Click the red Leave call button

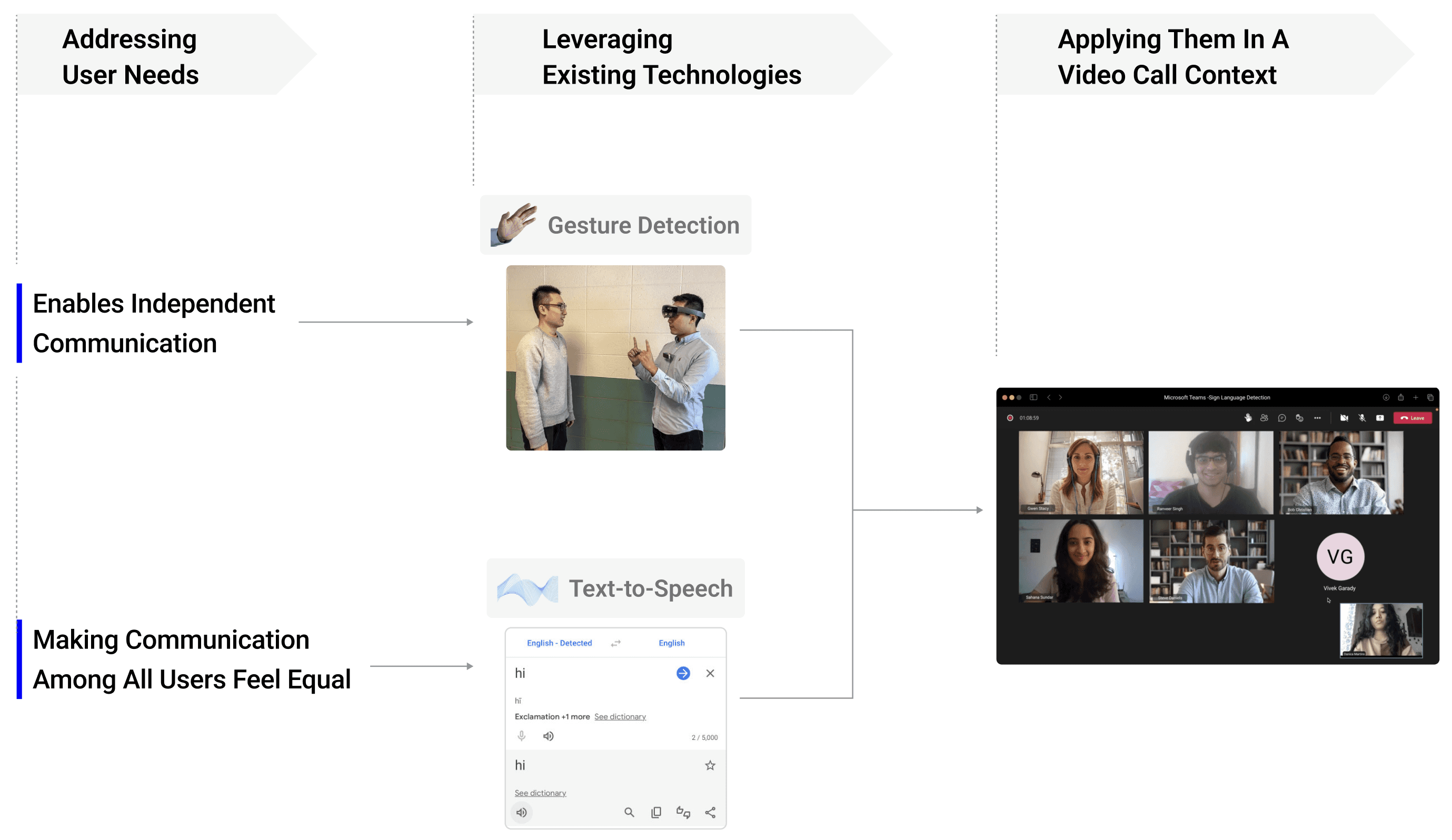pos(1413,418)
